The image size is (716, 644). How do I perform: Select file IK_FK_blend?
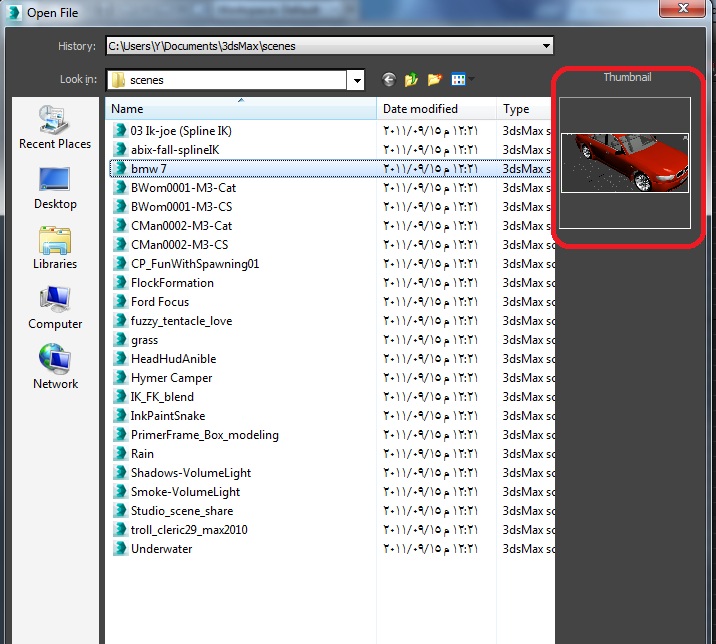point(162,397)
